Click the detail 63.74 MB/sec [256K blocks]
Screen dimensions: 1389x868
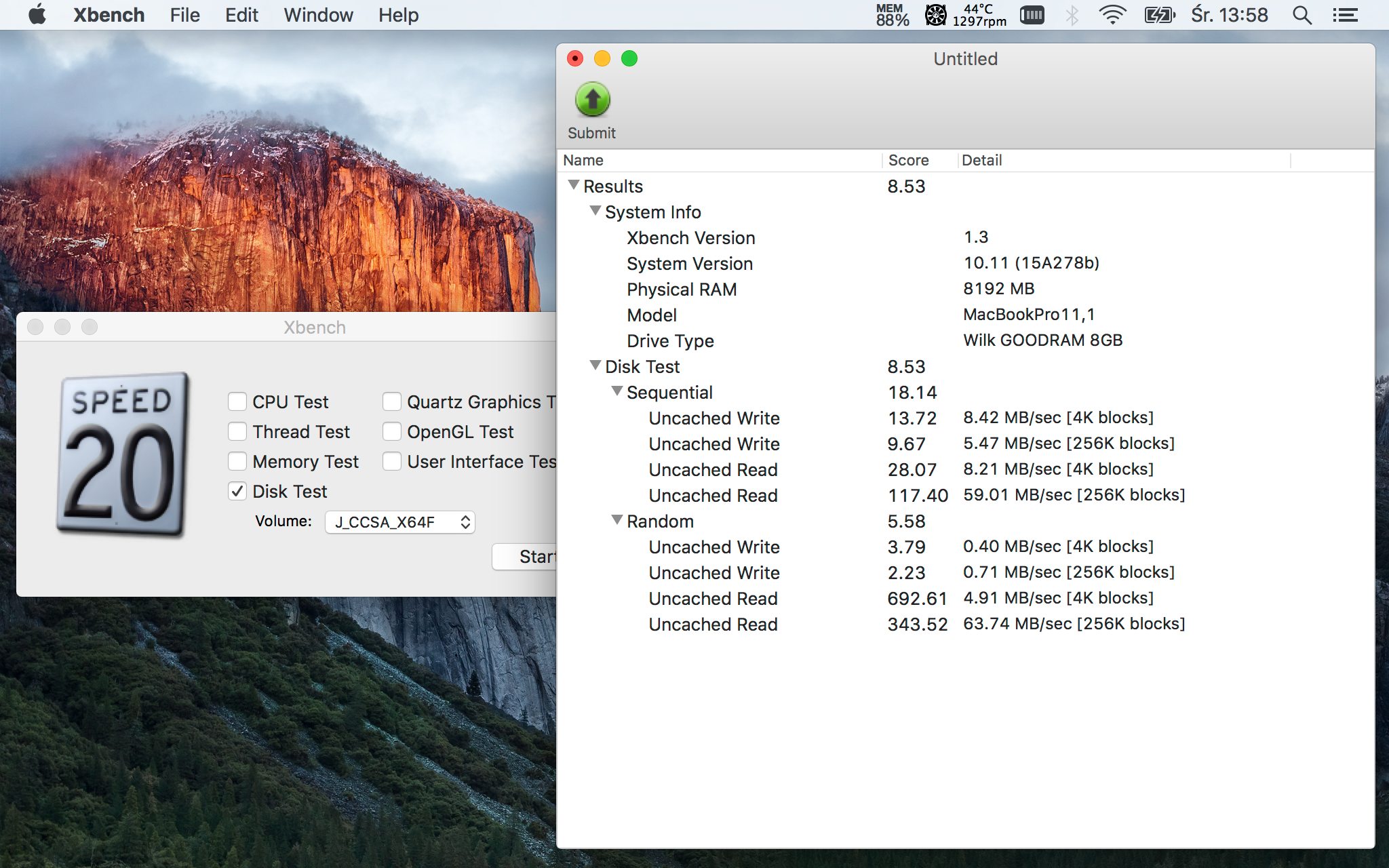tap(1074, 624)
